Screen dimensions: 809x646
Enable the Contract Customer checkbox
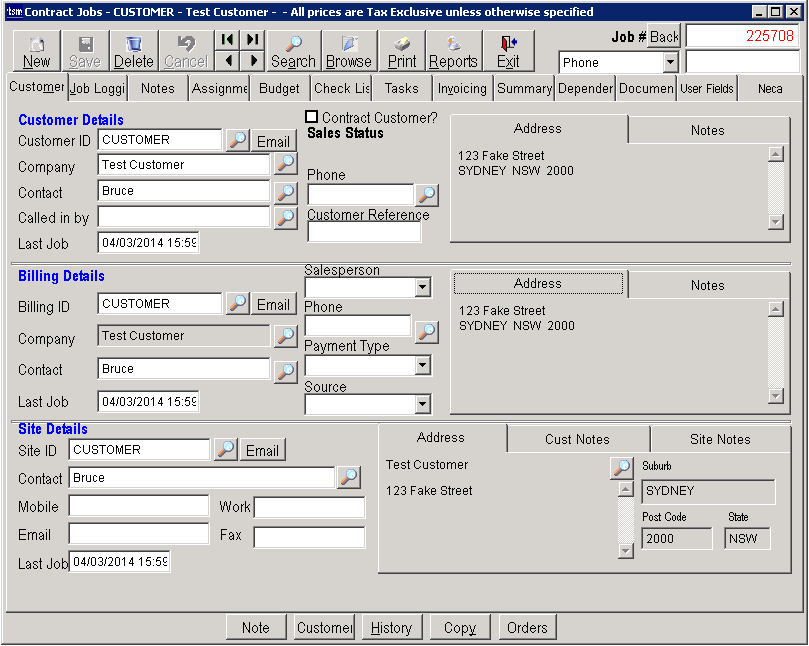tap(312, 117)
